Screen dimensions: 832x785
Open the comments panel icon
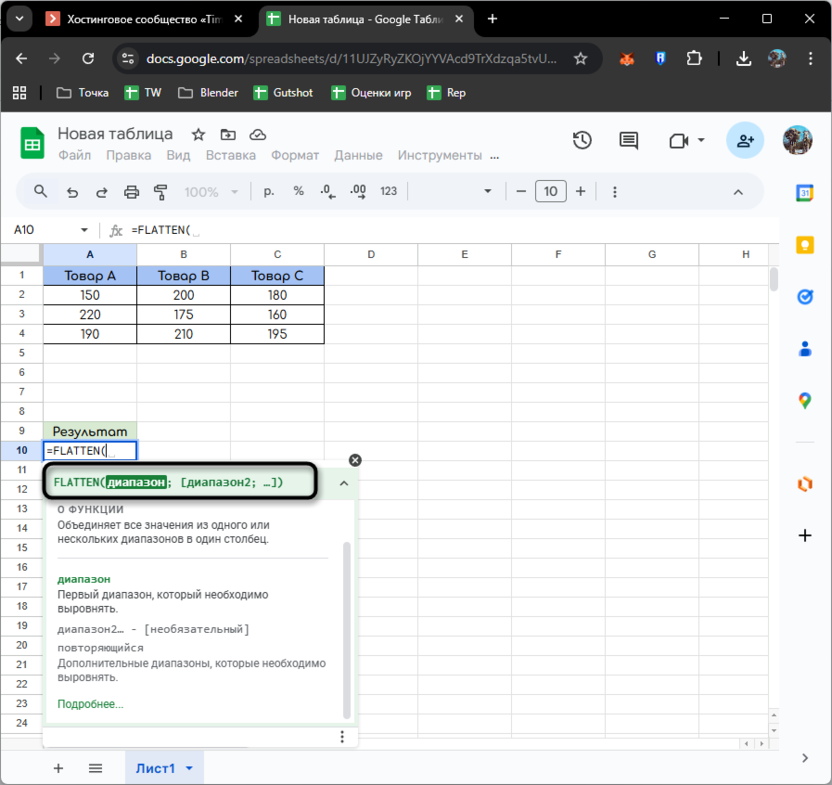click(629, 140)
